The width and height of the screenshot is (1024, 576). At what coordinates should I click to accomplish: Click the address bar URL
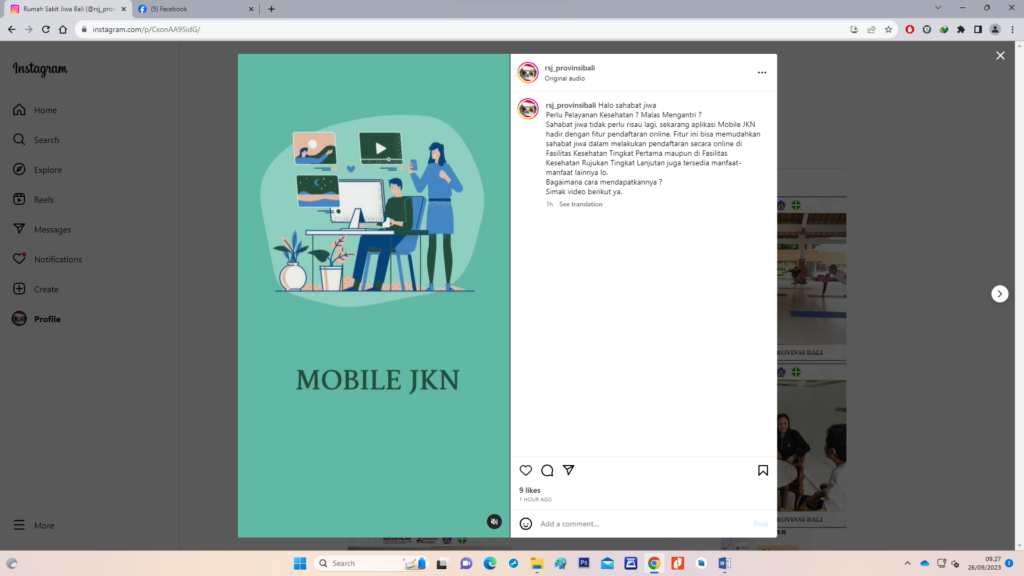pos(146,29)
